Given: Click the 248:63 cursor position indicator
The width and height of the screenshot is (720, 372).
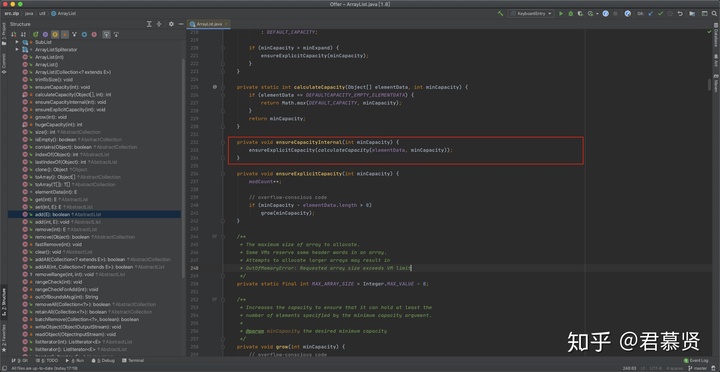Looking at the screenshot, I should click(629, 368).
